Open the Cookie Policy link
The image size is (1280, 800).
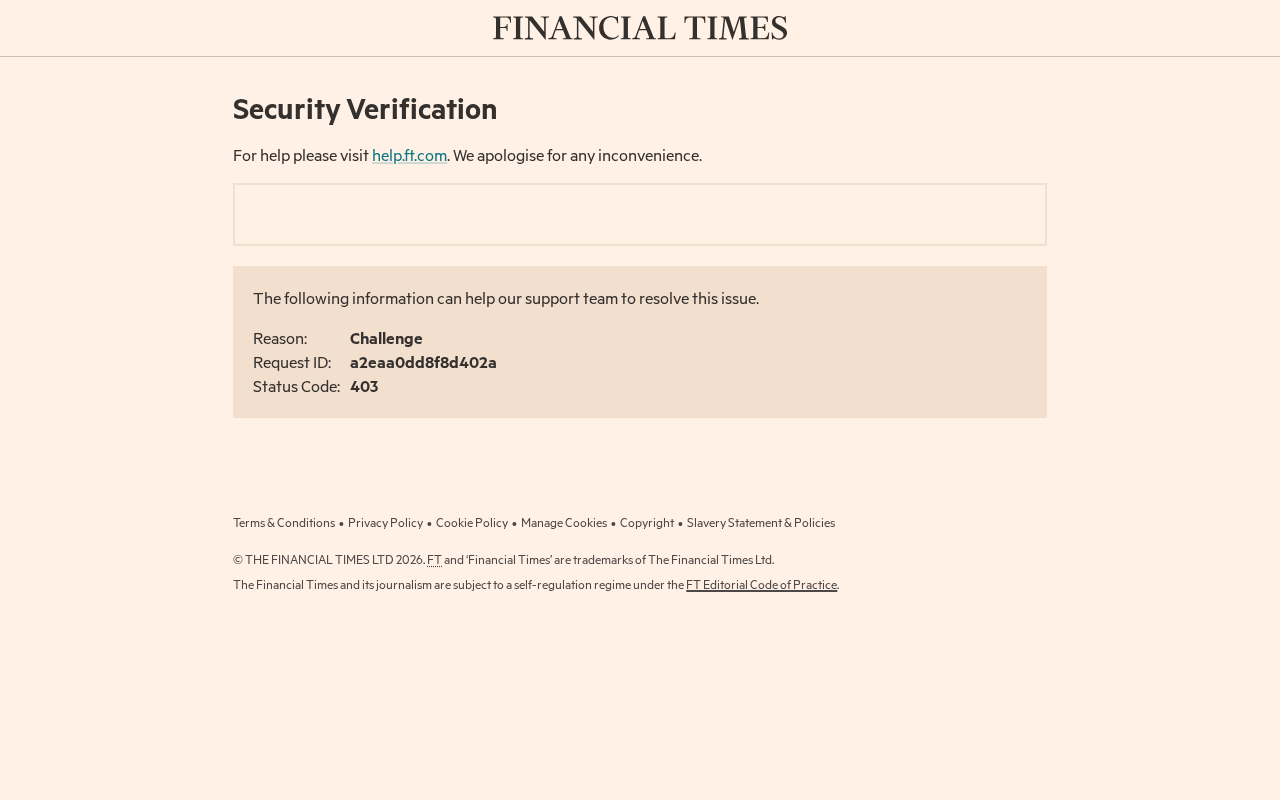[x=472, y=523]
